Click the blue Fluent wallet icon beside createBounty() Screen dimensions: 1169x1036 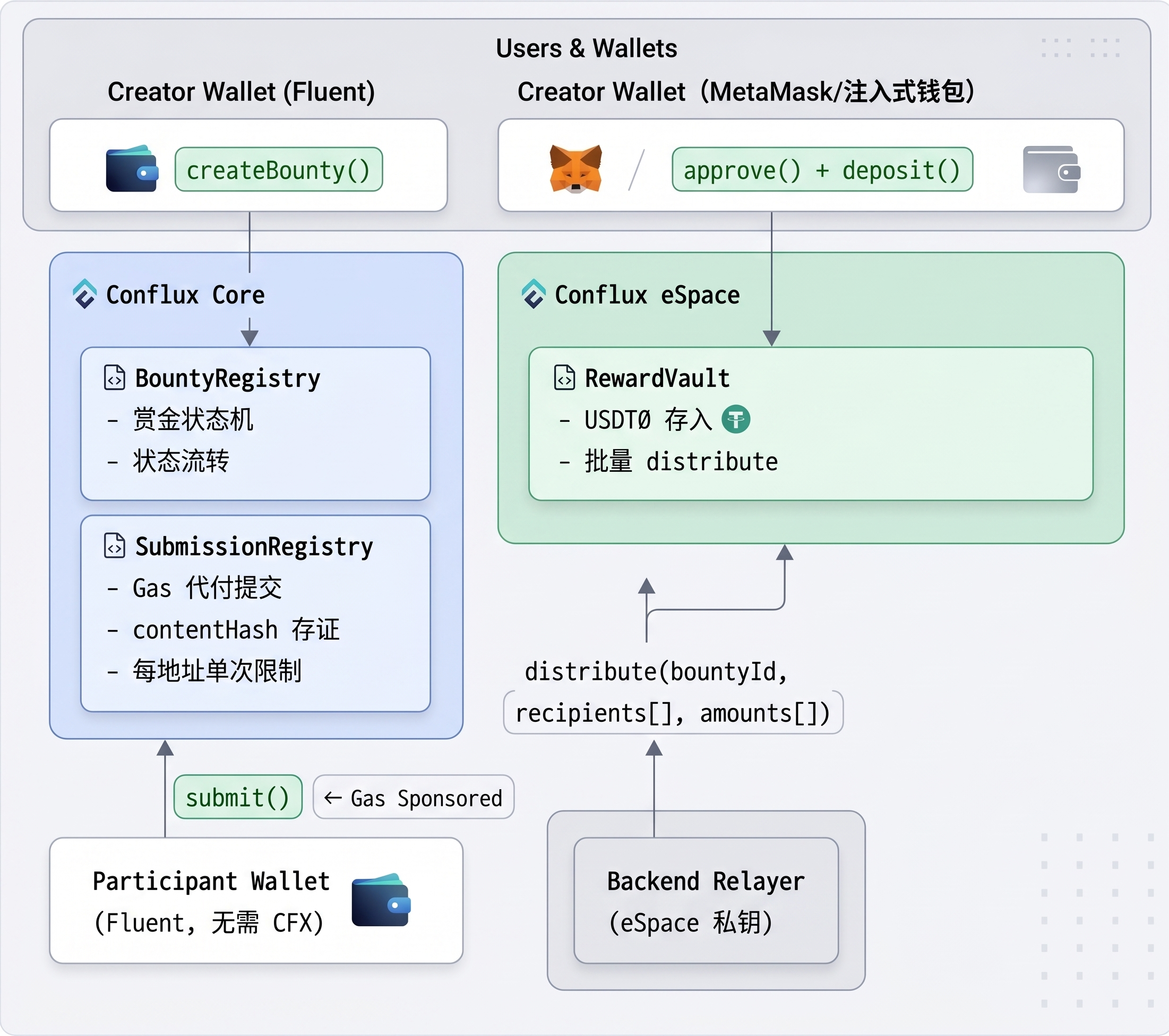pos(132,169)
